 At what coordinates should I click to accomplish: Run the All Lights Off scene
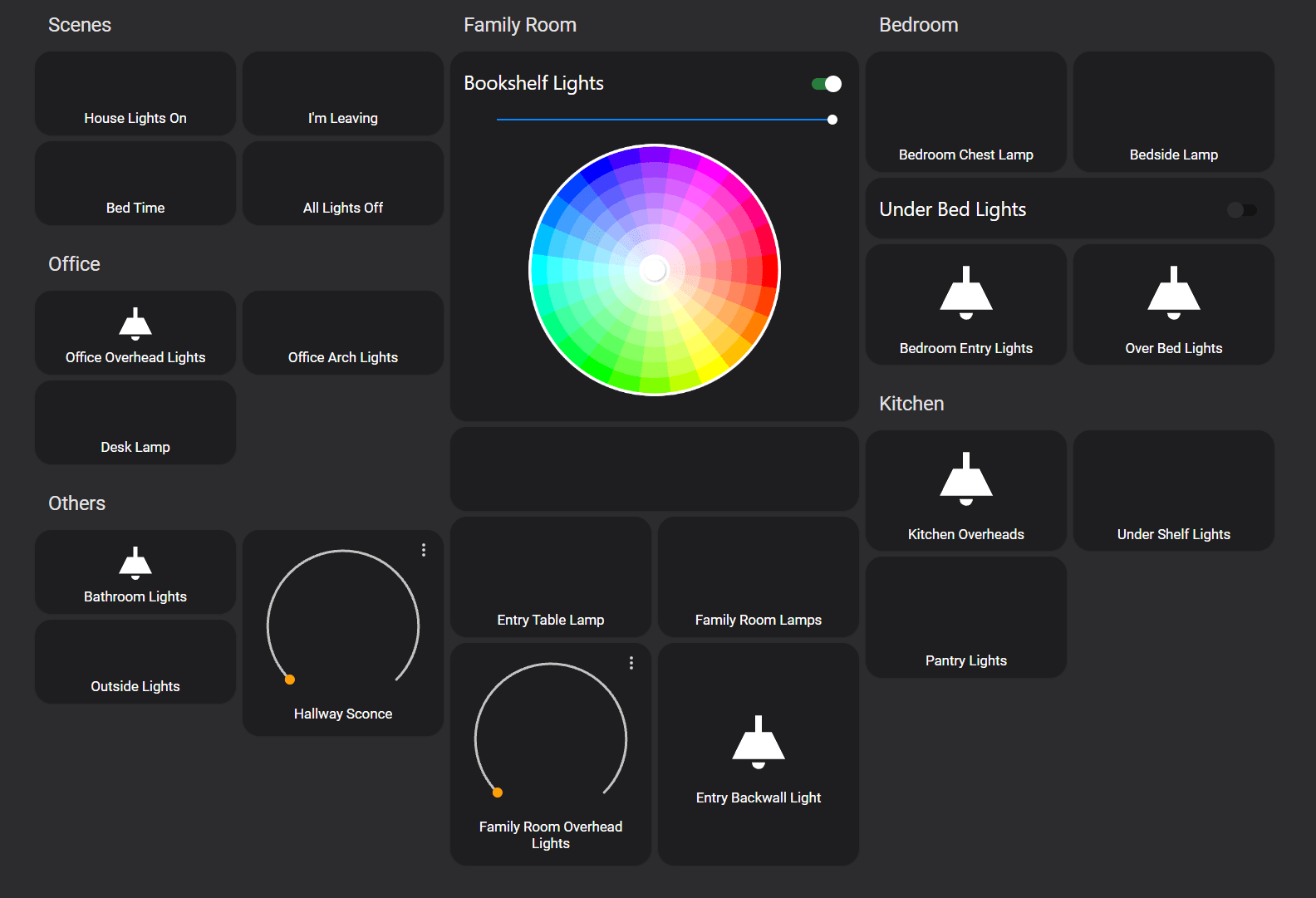pos(343,184)
